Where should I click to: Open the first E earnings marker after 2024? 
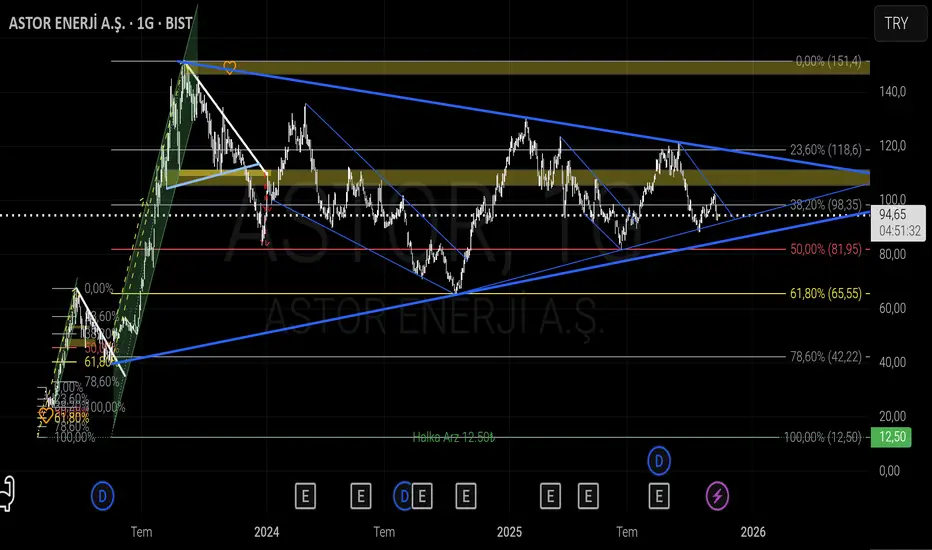click(x=306, y=496)
